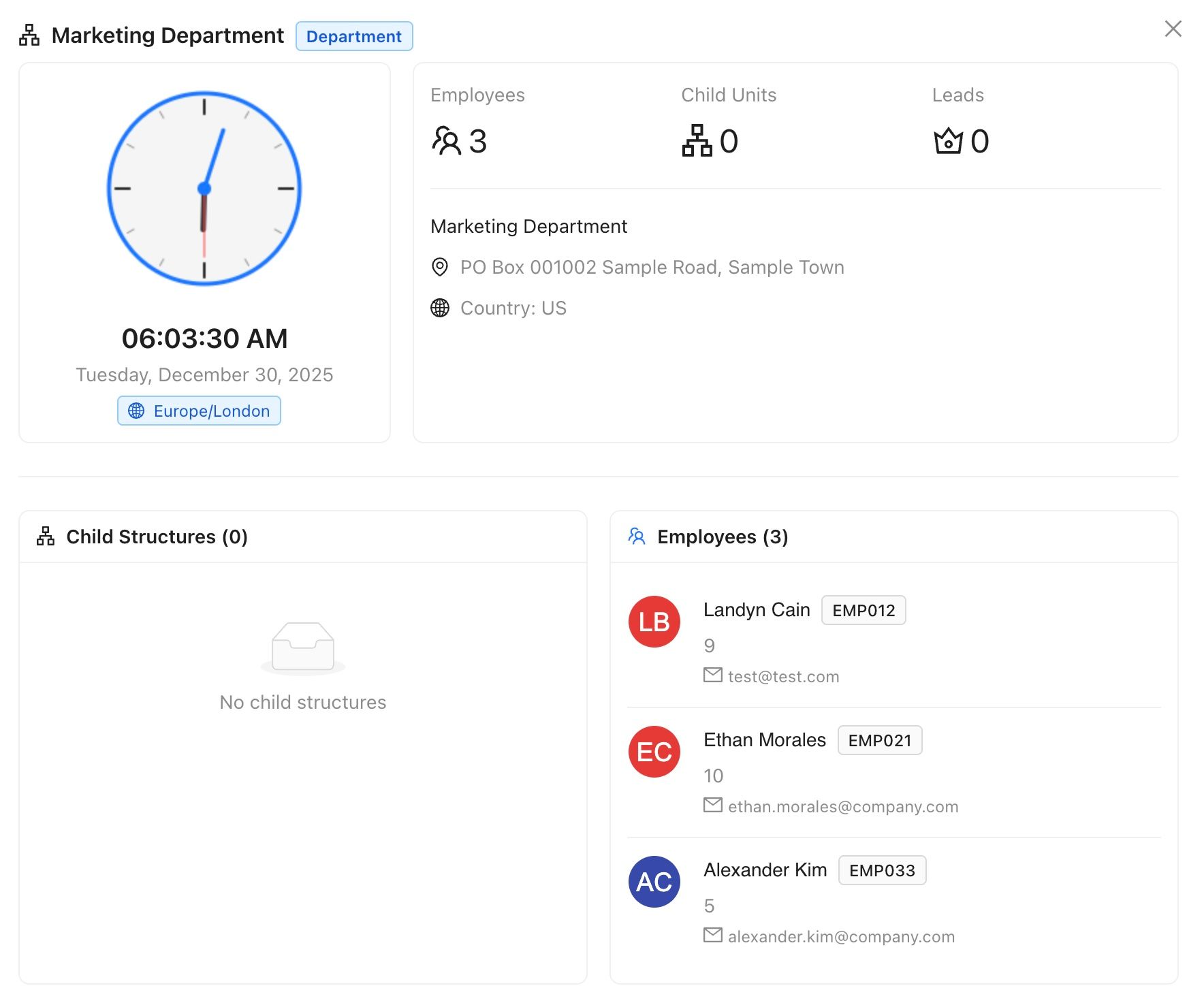Click the analog clock face
This screenshot has width=1204, height=1005.
[x=204, y=189]
